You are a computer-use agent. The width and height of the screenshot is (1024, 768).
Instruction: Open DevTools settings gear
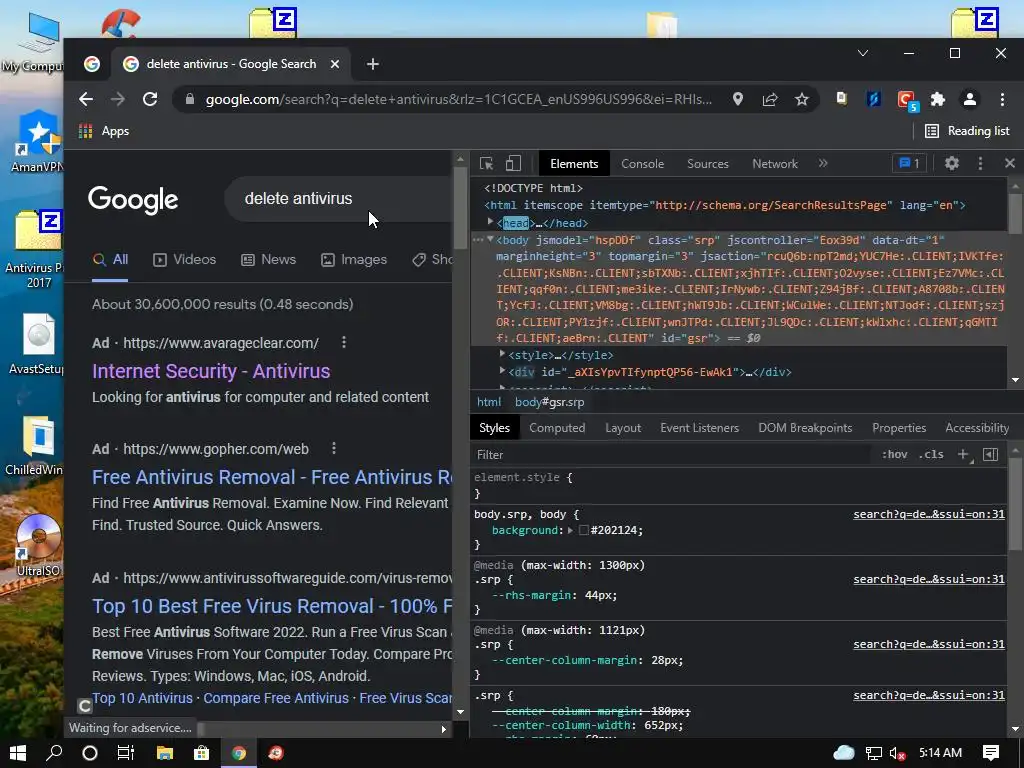click(x=952, y=163)
